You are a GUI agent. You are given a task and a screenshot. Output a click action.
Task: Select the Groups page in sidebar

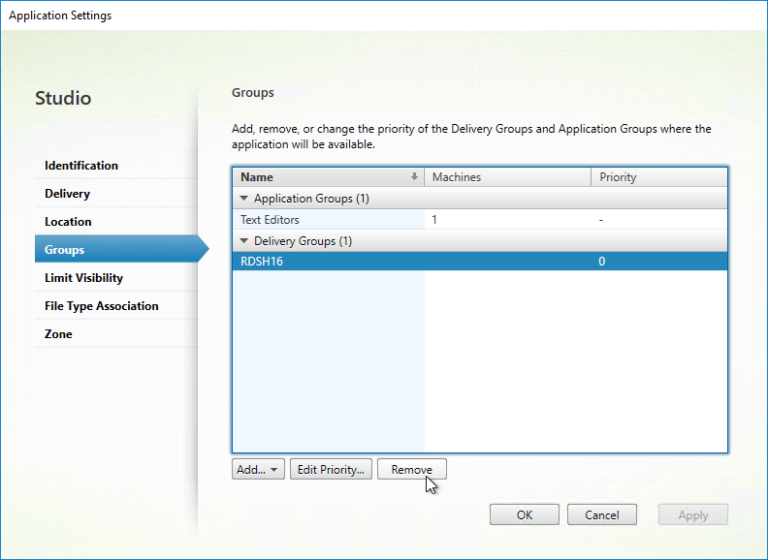64,250
